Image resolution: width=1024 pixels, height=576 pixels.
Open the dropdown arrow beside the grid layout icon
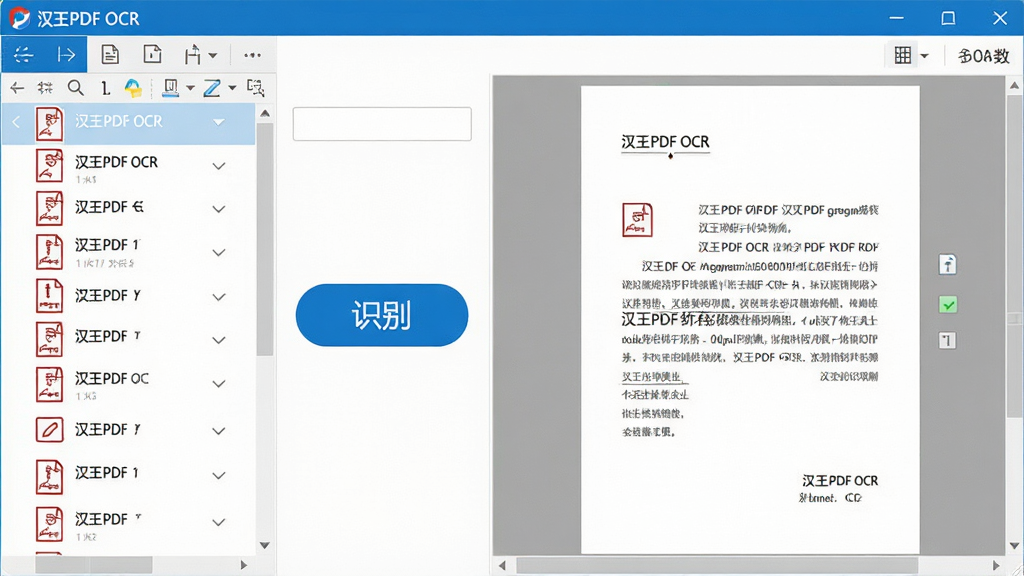click(x=924, y=56)
